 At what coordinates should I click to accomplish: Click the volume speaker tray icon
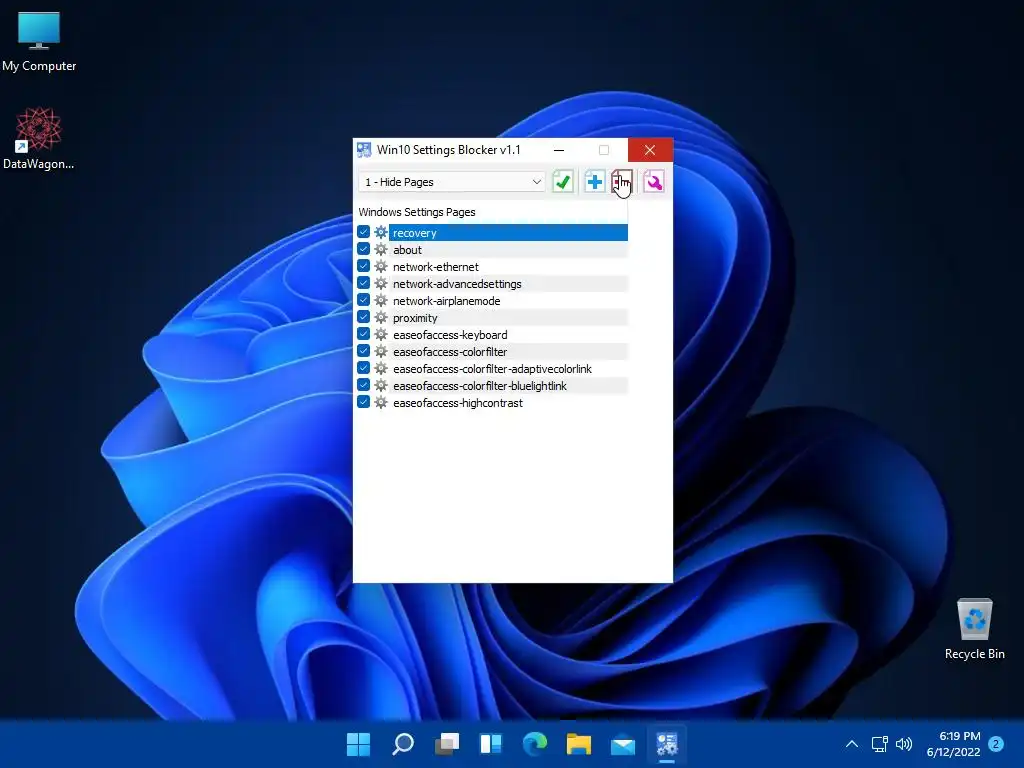click(x=904, y=744)
